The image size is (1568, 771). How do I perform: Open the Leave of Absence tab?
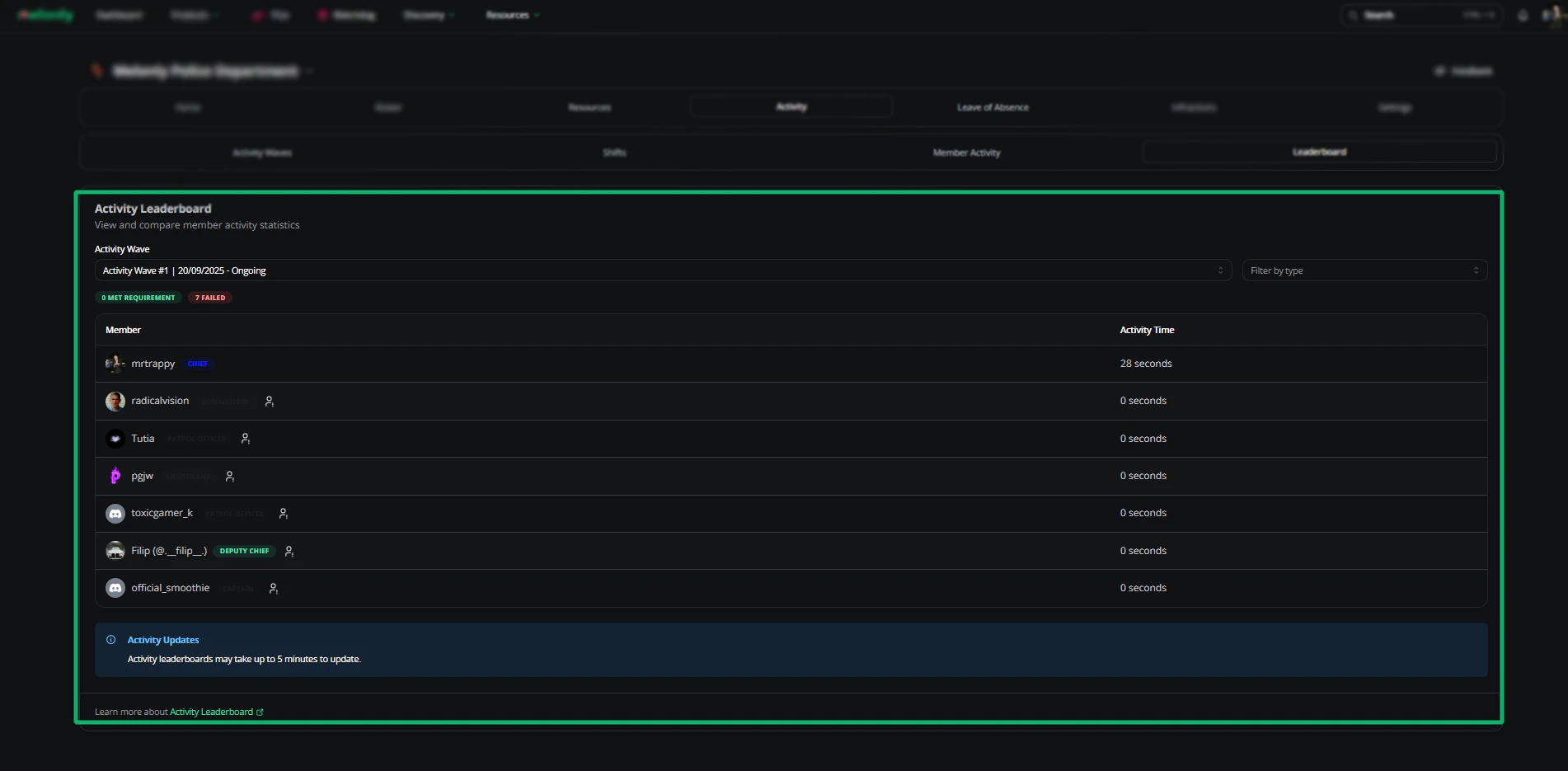[x=993, y=107]
